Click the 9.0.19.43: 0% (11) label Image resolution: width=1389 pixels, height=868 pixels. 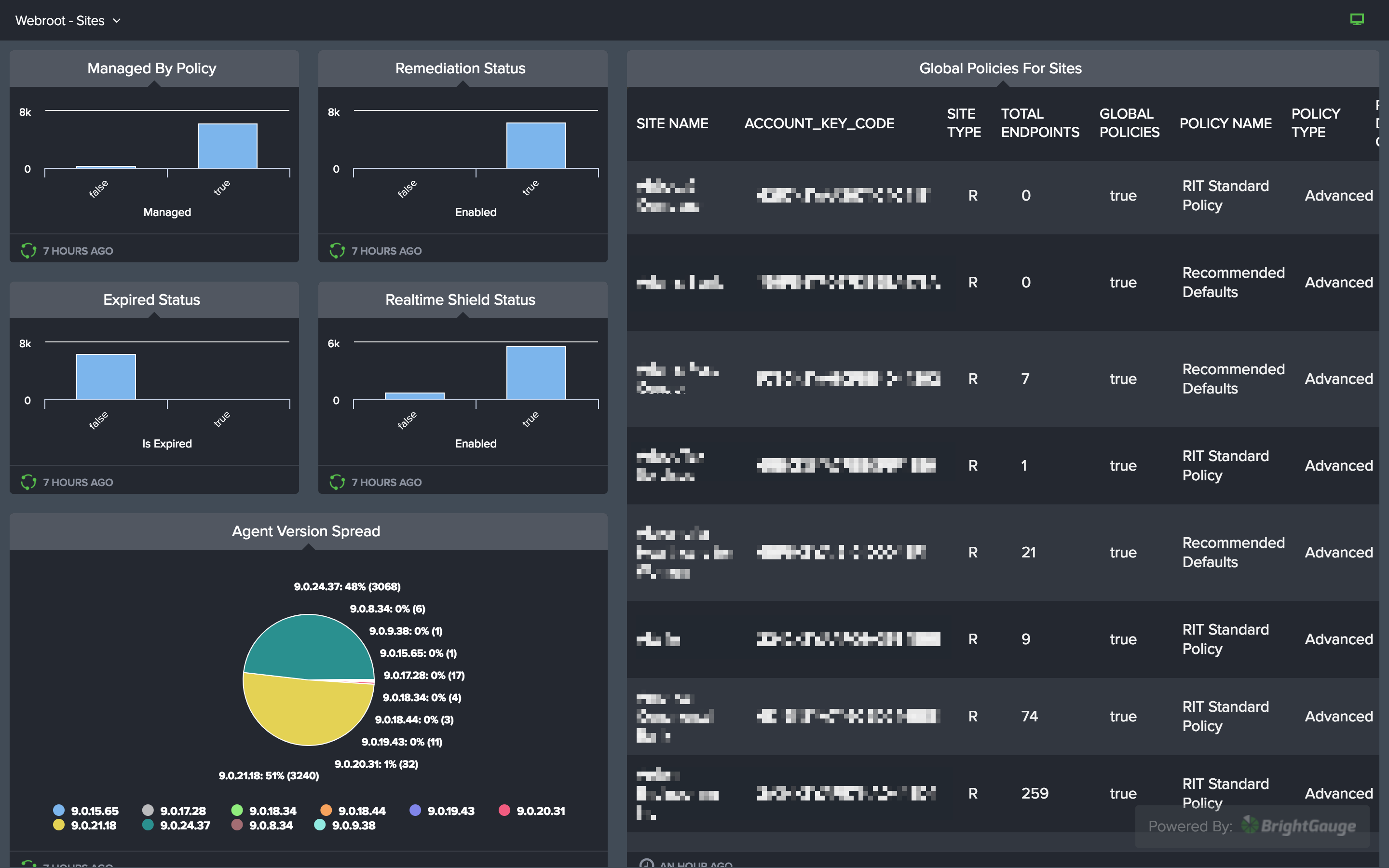[x=402, y=742]
